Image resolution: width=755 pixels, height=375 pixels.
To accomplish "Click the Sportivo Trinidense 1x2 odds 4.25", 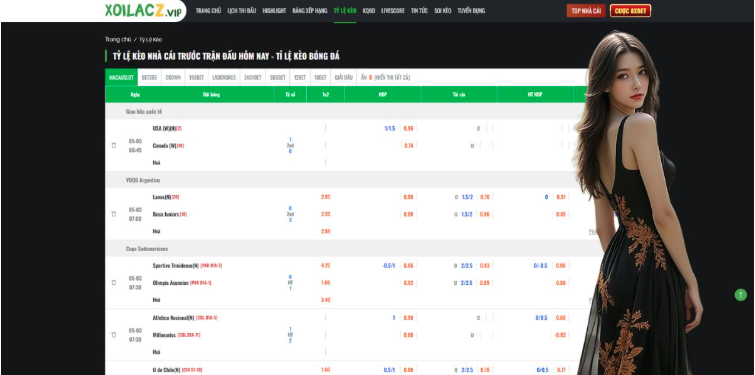I will point(325,265).
